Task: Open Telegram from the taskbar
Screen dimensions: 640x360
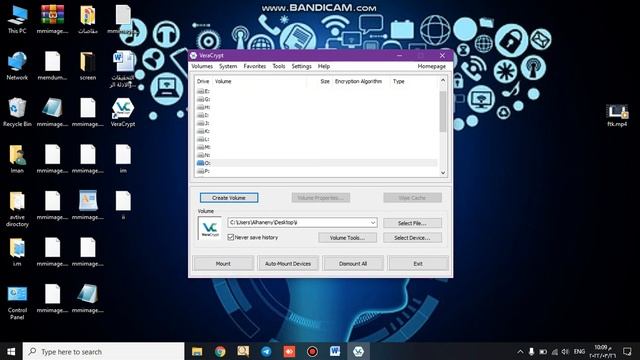Action: click(x=266, y=351)
